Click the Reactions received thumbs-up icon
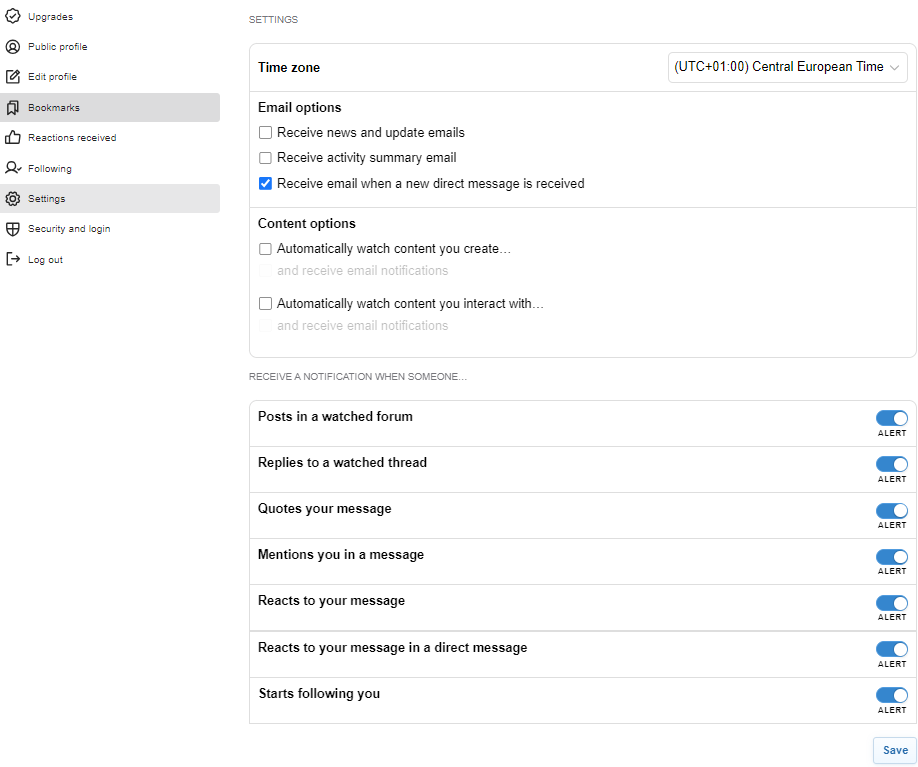 12,138
